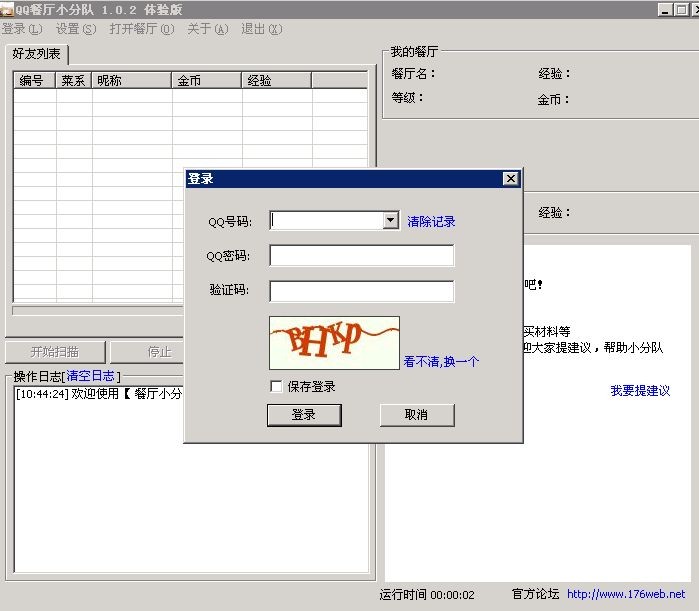Open the 打开餐厅 (O) menu
The width and height of the screenshot is (699, 611).
[142, 29]
